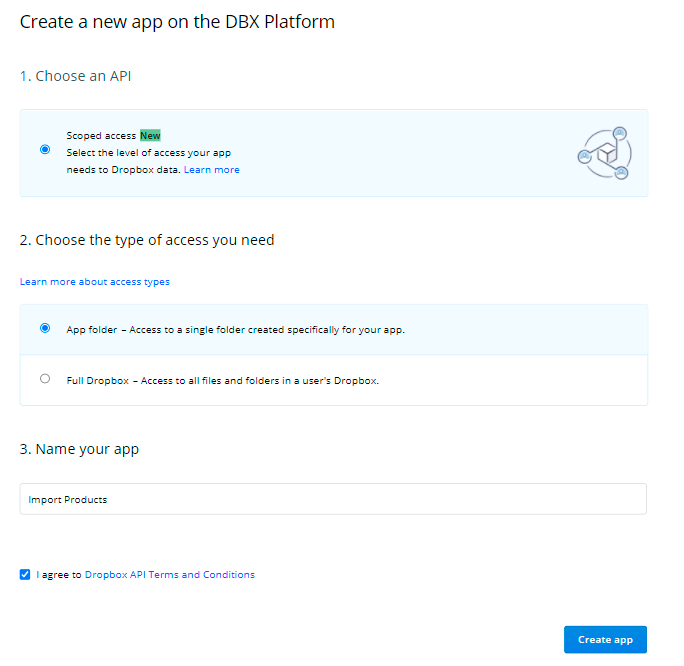Viewport: 684px width, 666px height.
Task: Select the Full Dropbox radio button
Action: pyautogui.click(x=45, y=379)
